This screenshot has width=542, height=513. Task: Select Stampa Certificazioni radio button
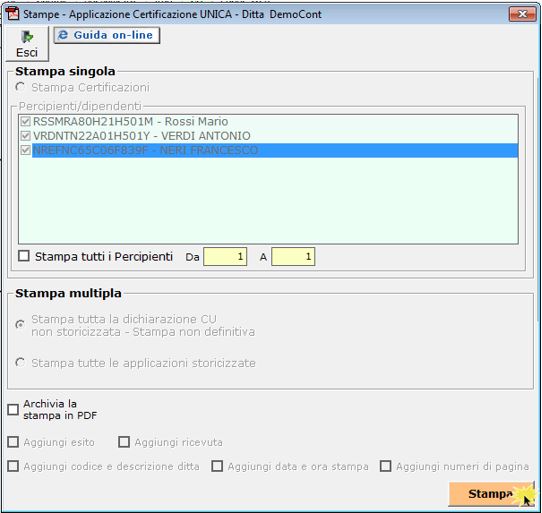click(x=20, y=87)
